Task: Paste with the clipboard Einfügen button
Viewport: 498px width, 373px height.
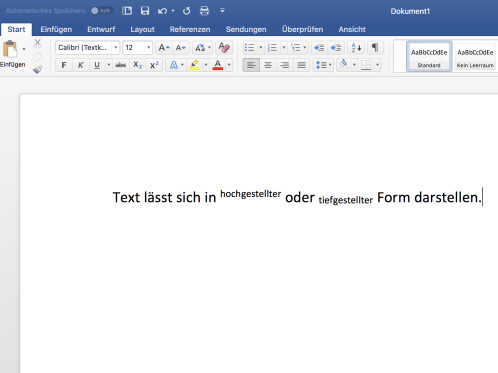Action: [11, 53]
